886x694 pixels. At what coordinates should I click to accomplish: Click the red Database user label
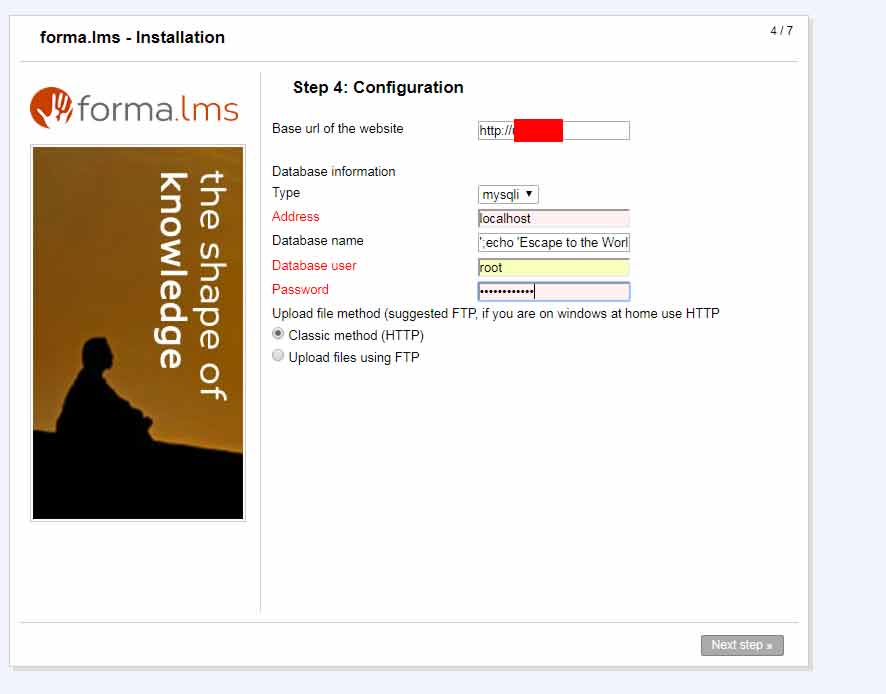pyautogui.click(x=314, y=266)
